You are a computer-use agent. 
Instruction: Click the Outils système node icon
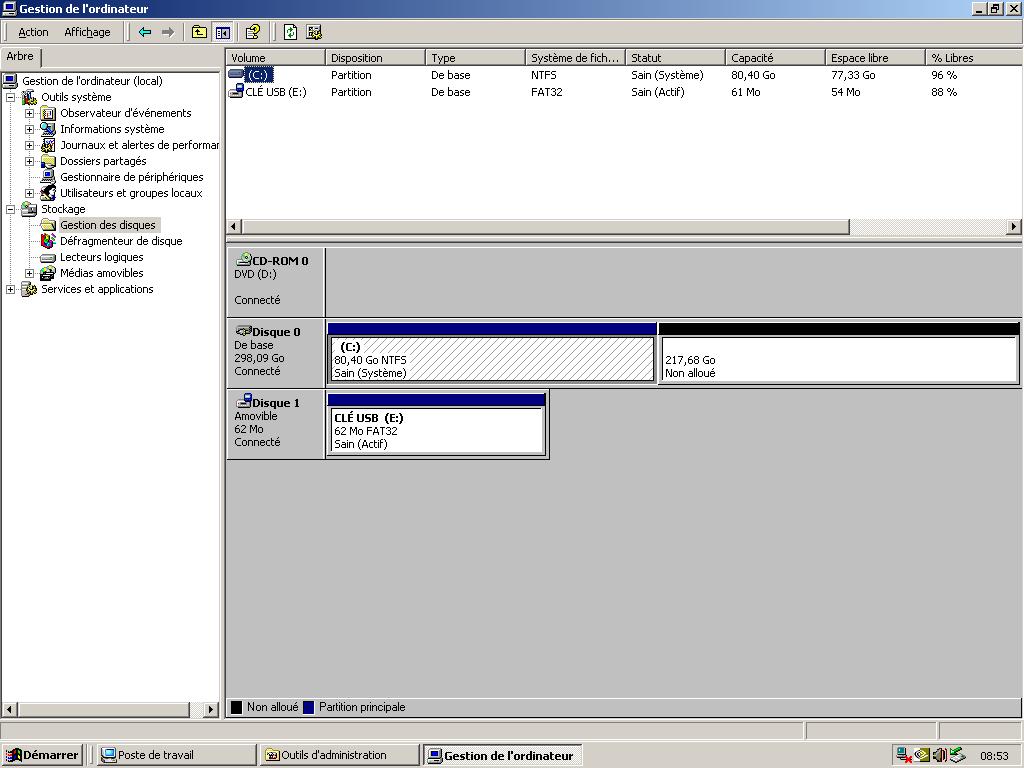pyautogui.click(x=29, y=97)
